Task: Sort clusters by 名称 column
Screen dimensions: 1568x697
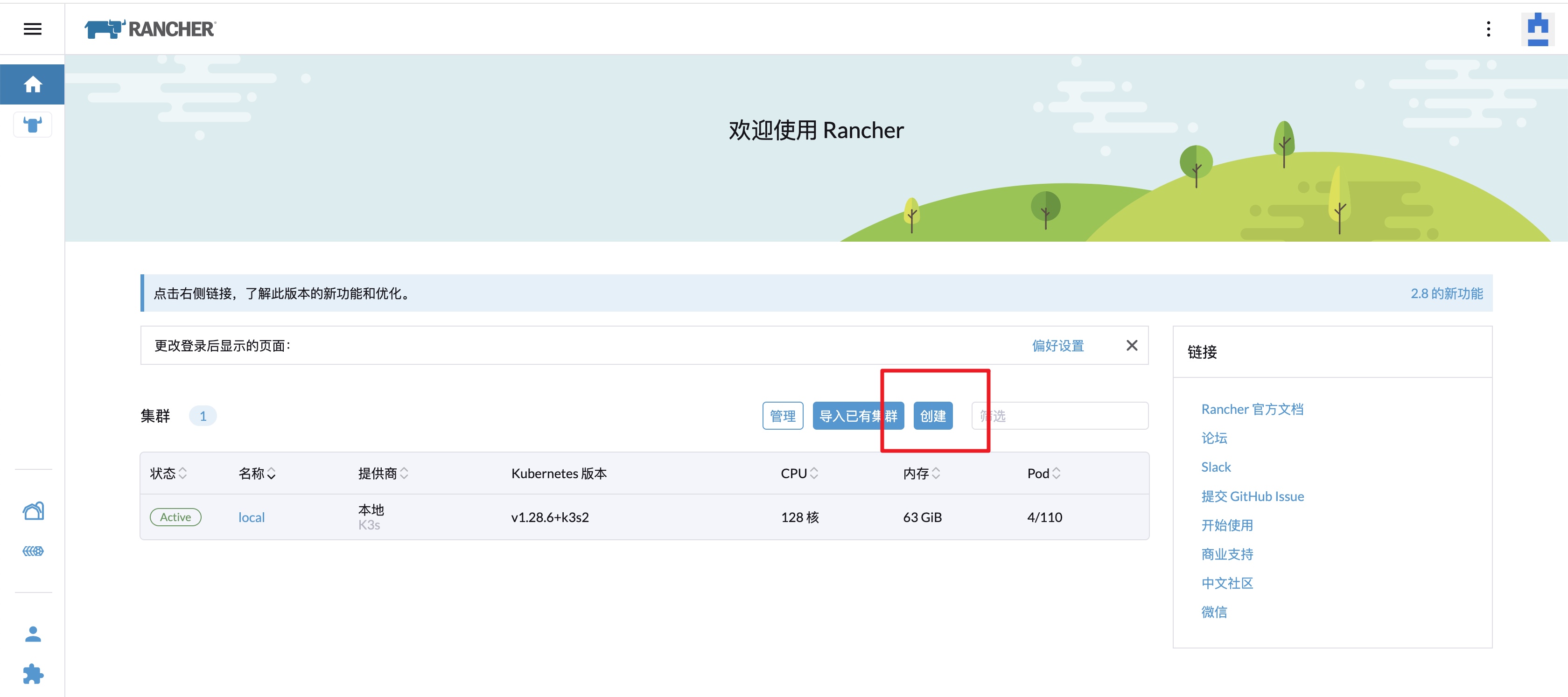Action: coord(257,473)
